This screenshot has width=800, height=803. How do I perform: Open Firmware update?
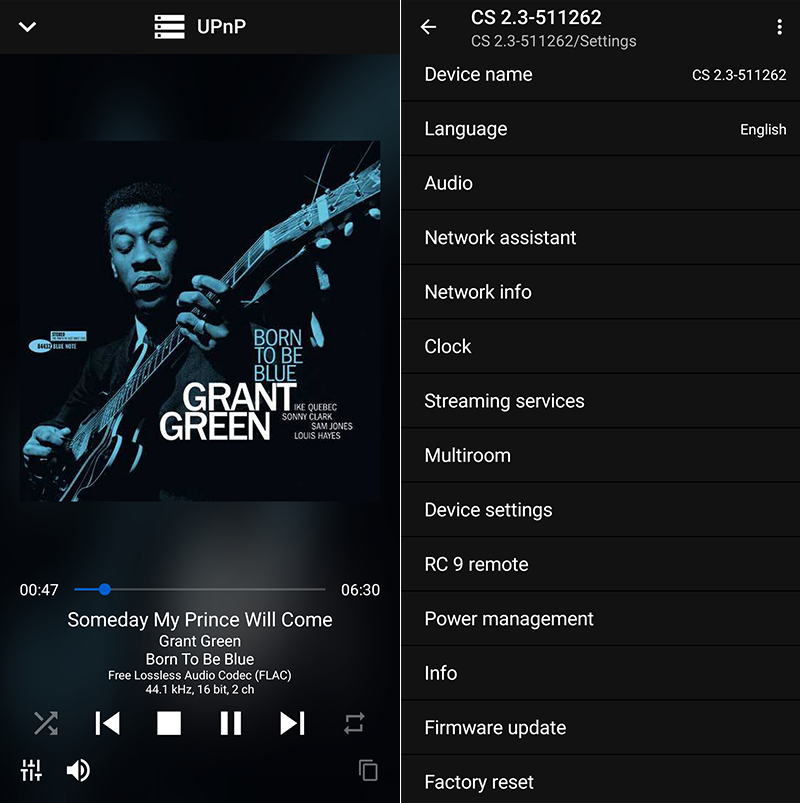point(601,728)
